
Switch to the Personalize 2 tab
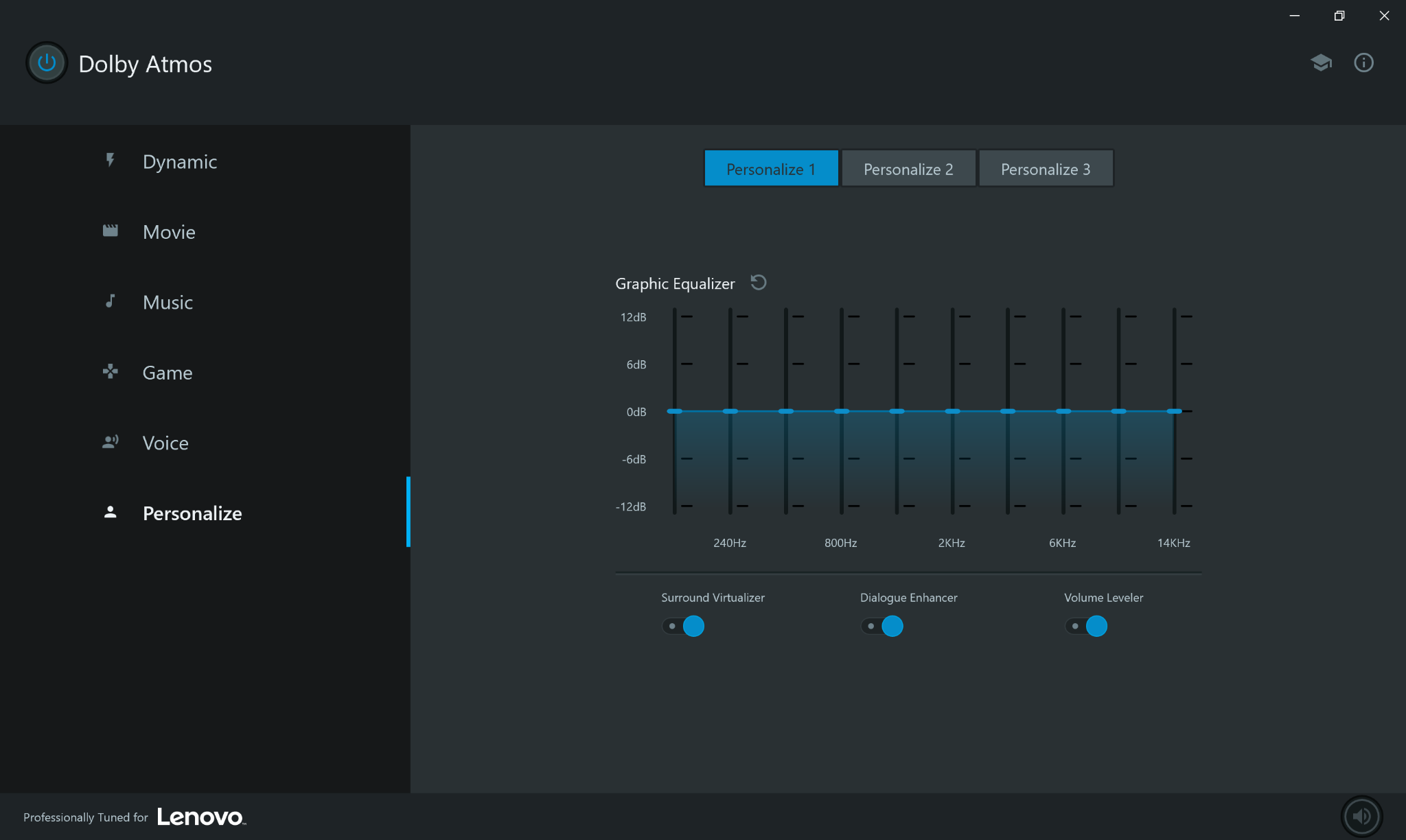(x=908, y=169)
